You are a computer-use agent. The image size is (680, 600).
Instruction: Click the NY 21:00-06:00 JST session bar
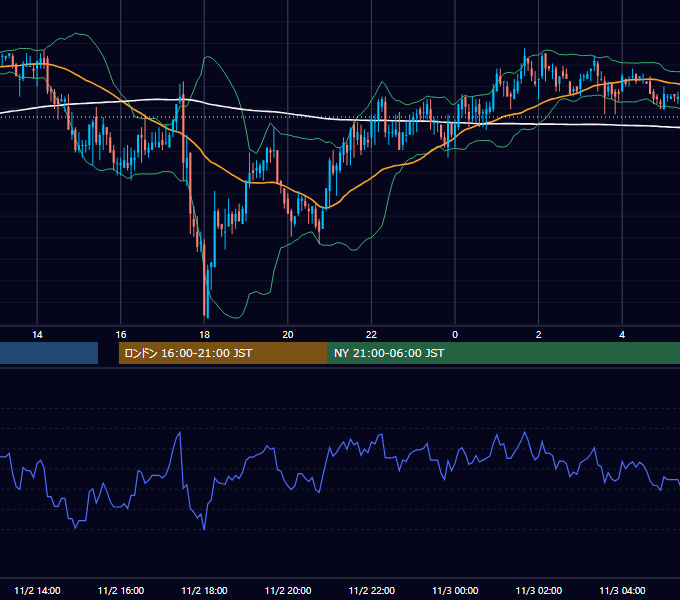point(503,353)
